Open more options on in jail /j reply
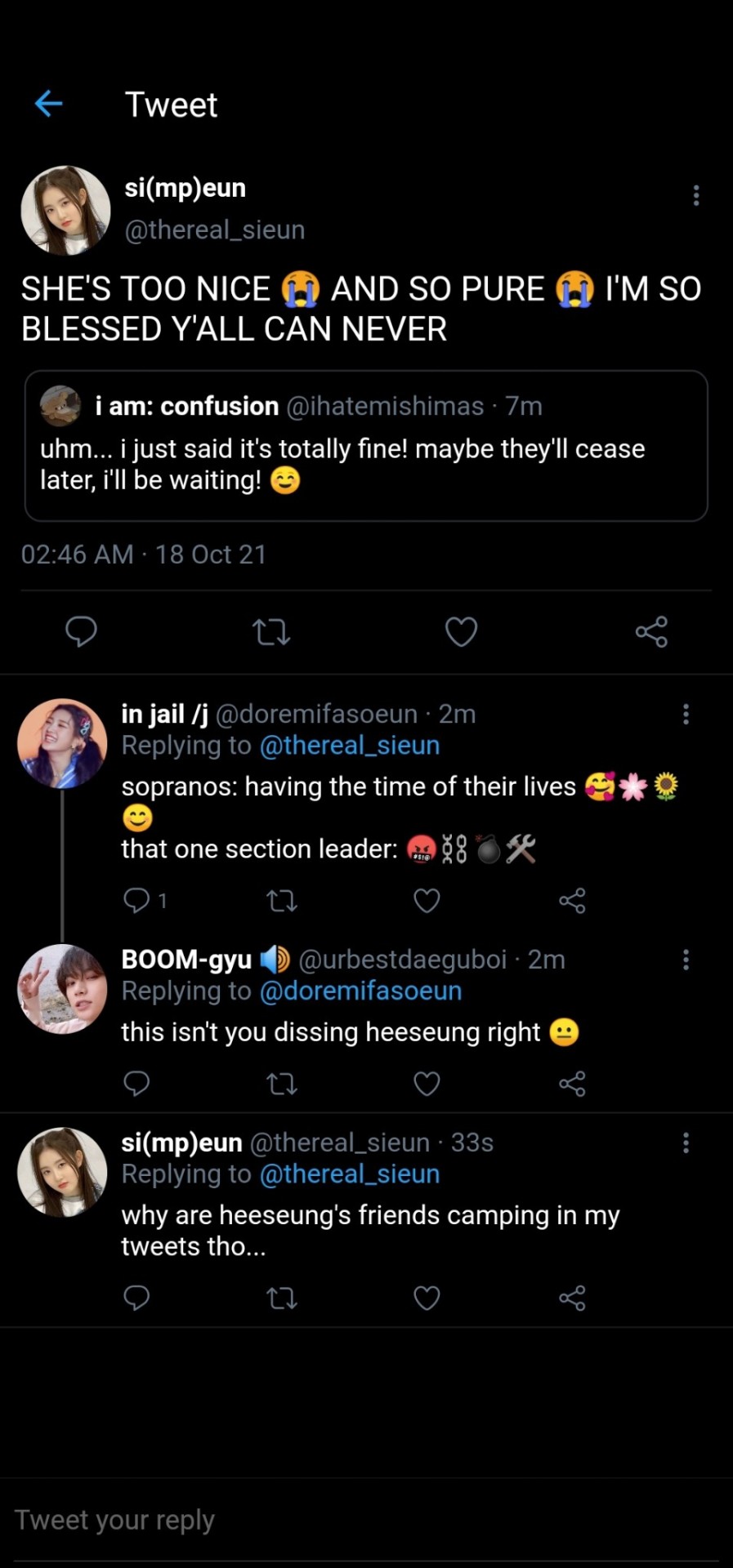 tap(686, 715)
